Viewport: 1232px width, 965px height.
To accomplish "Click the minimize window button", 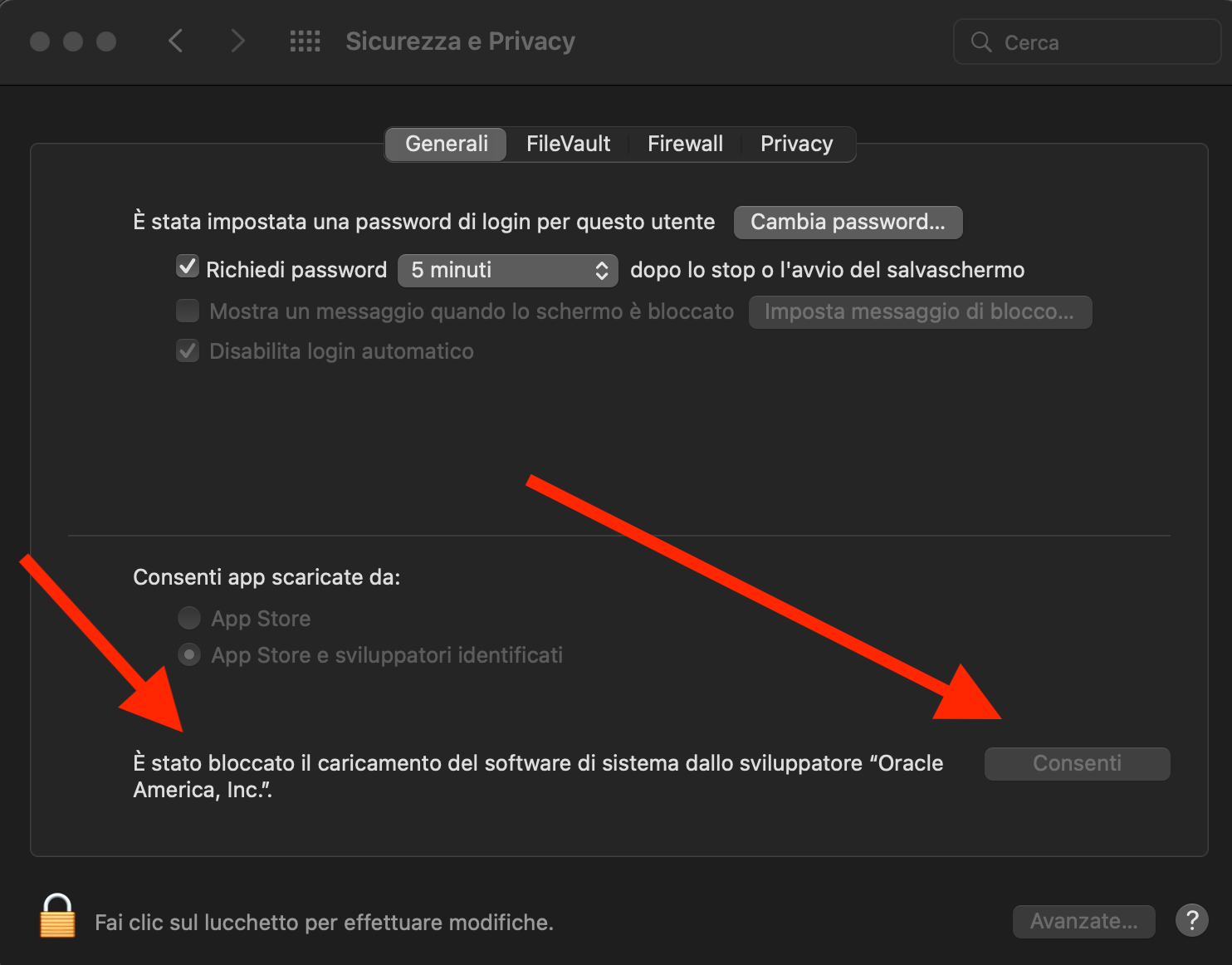I will click(x=73, y=42).
